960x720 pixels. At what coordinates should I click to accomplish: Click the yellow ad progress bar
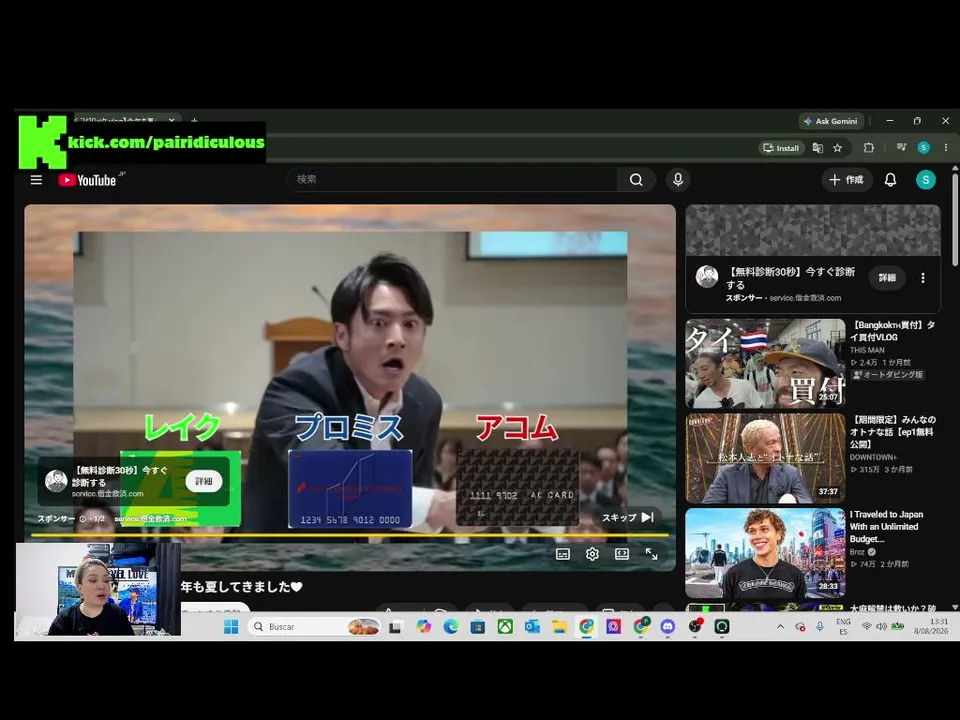click(x=350, y=535)
